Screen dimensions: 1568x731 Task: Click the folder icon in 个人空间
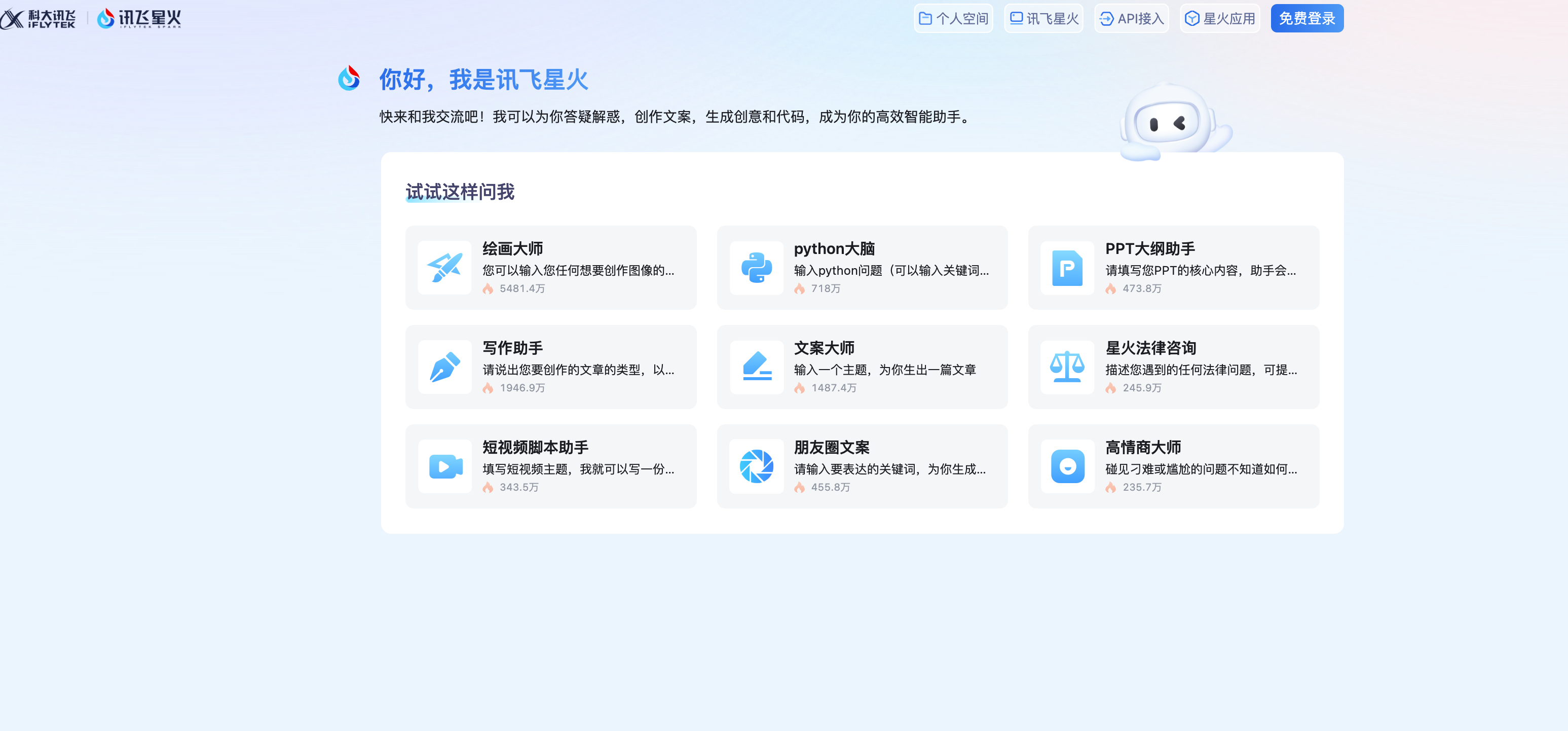925,18
